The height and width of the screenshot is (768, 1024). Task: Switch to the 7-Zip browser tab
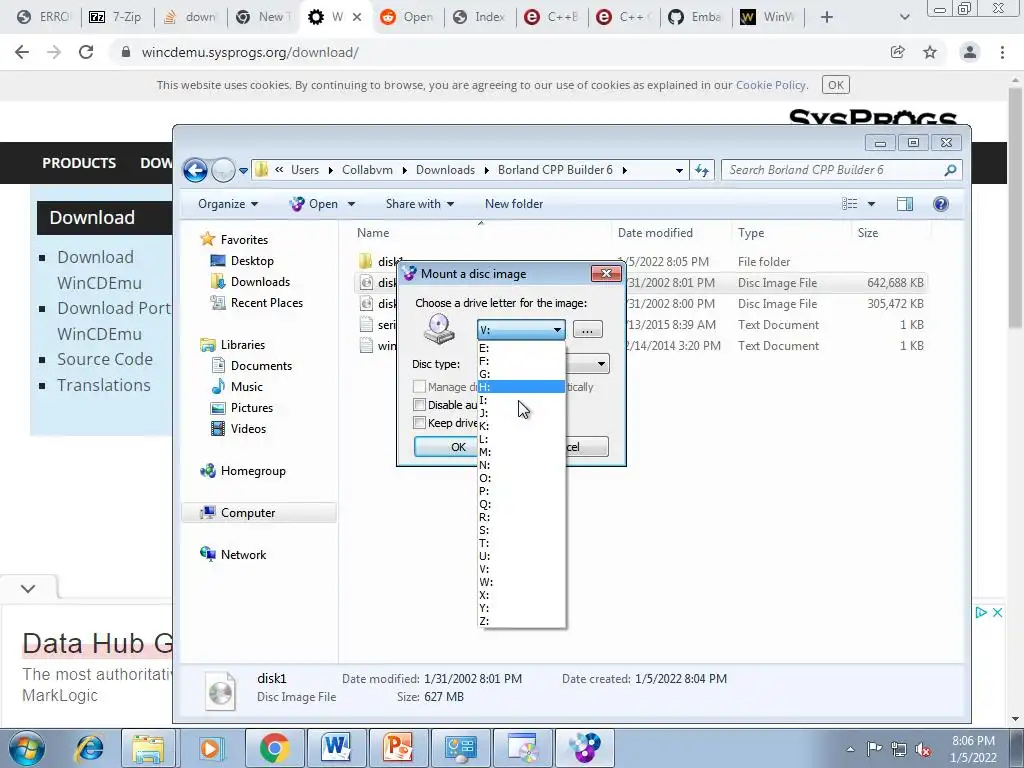[117, 17]
